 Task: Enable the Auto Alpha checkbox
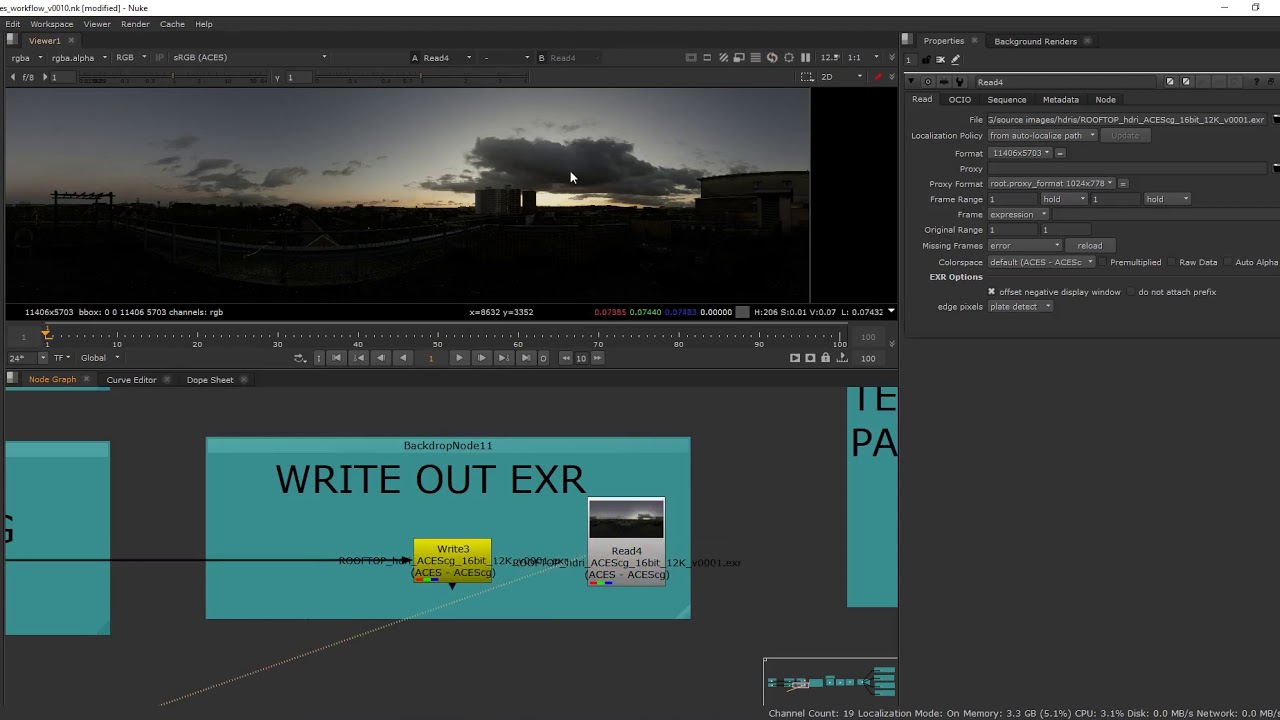pos(1228,262)
